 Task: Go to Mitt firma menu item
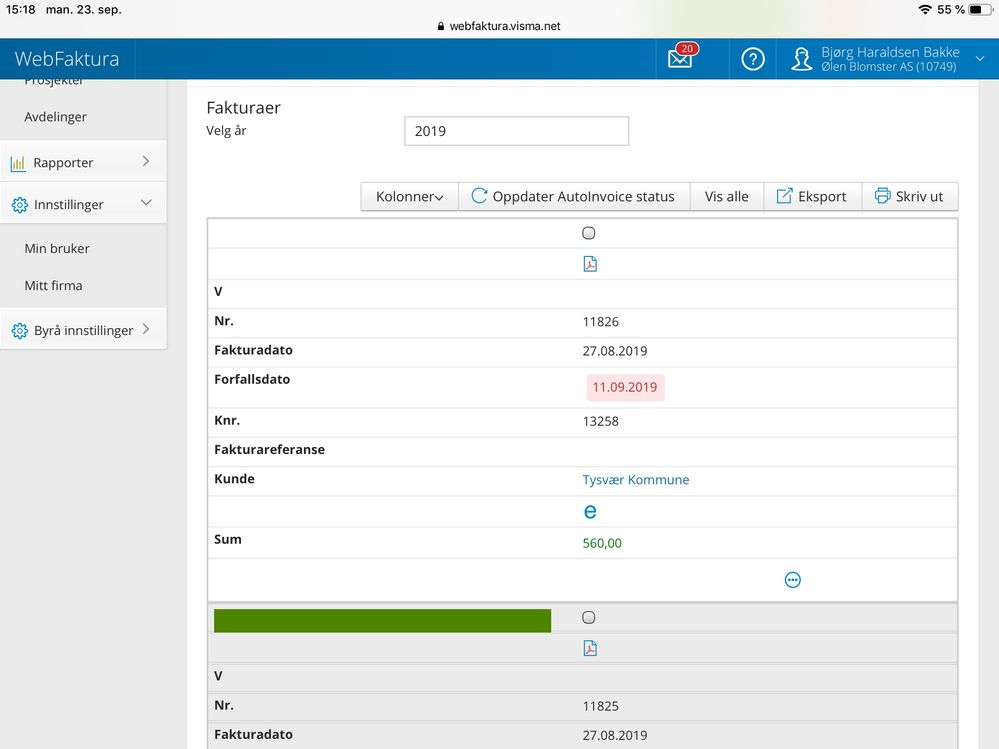pos(54,285)
